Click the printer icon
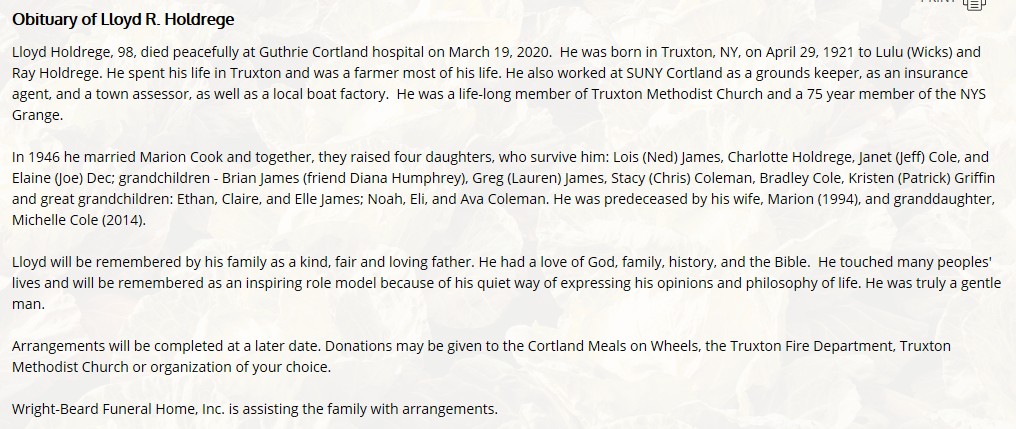 point(974,4)
